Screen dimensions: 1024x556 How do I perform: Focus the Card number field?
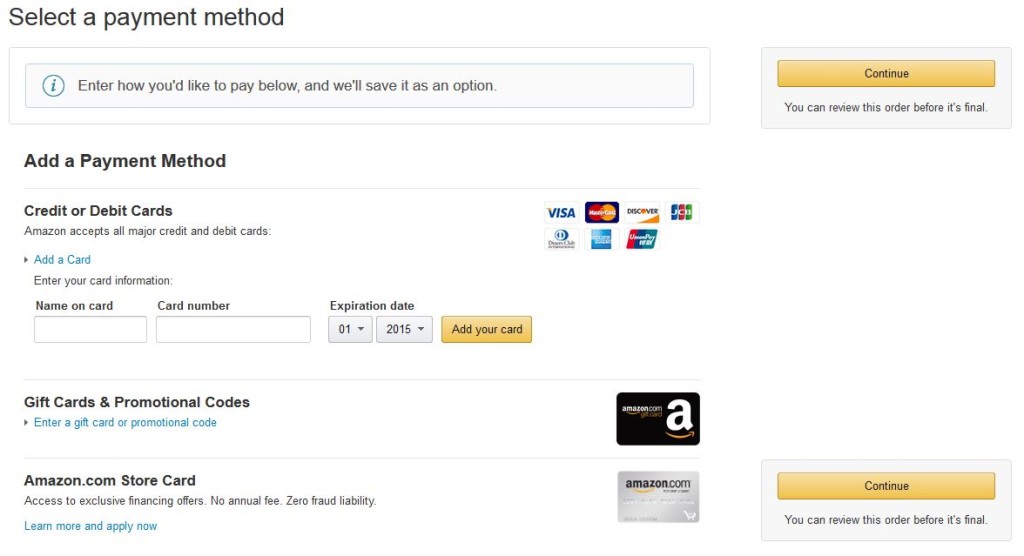[x=233, y=329]
